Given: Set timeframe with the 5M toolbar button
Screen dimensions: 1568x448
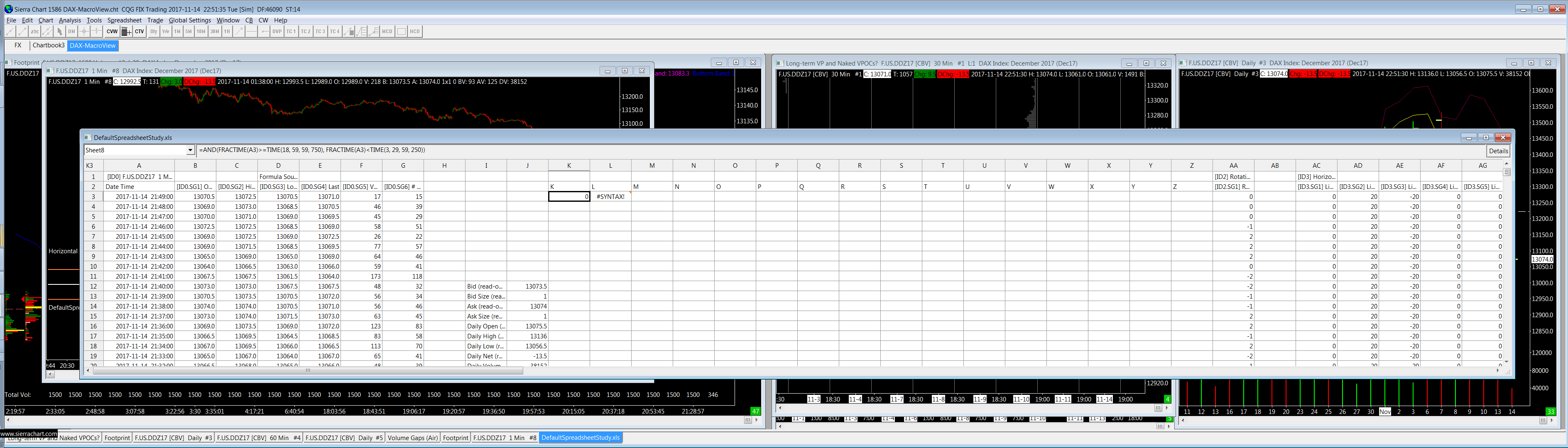Looking at the screenshot, I should pyautogui.click(x=189, y=32).
